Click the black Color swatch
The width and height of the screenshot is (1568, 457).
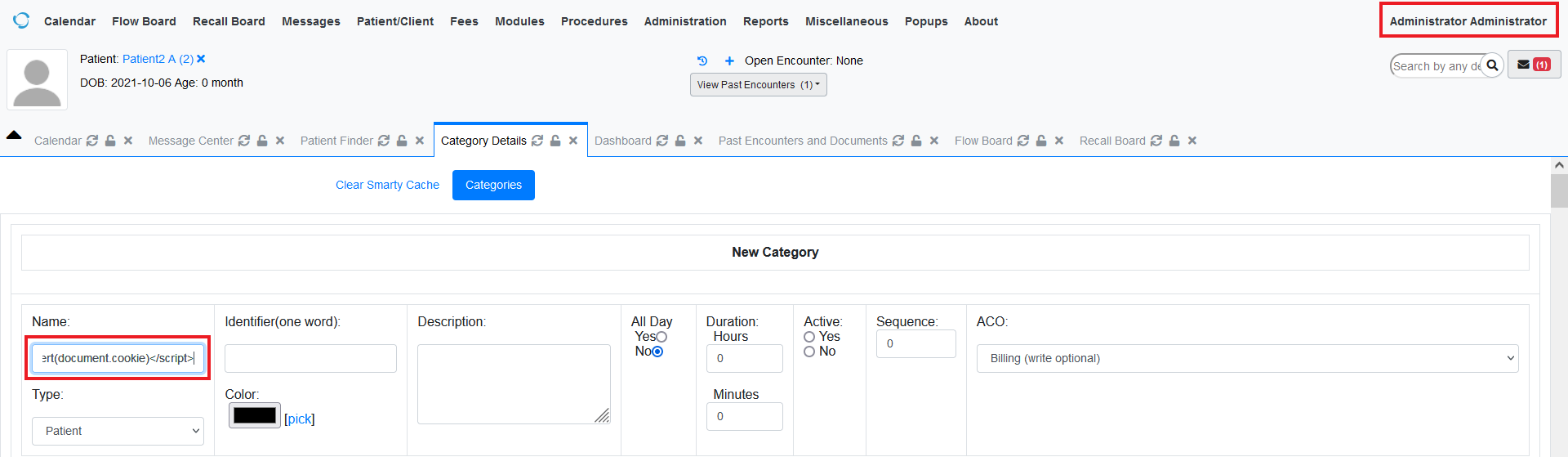point(255,415)
